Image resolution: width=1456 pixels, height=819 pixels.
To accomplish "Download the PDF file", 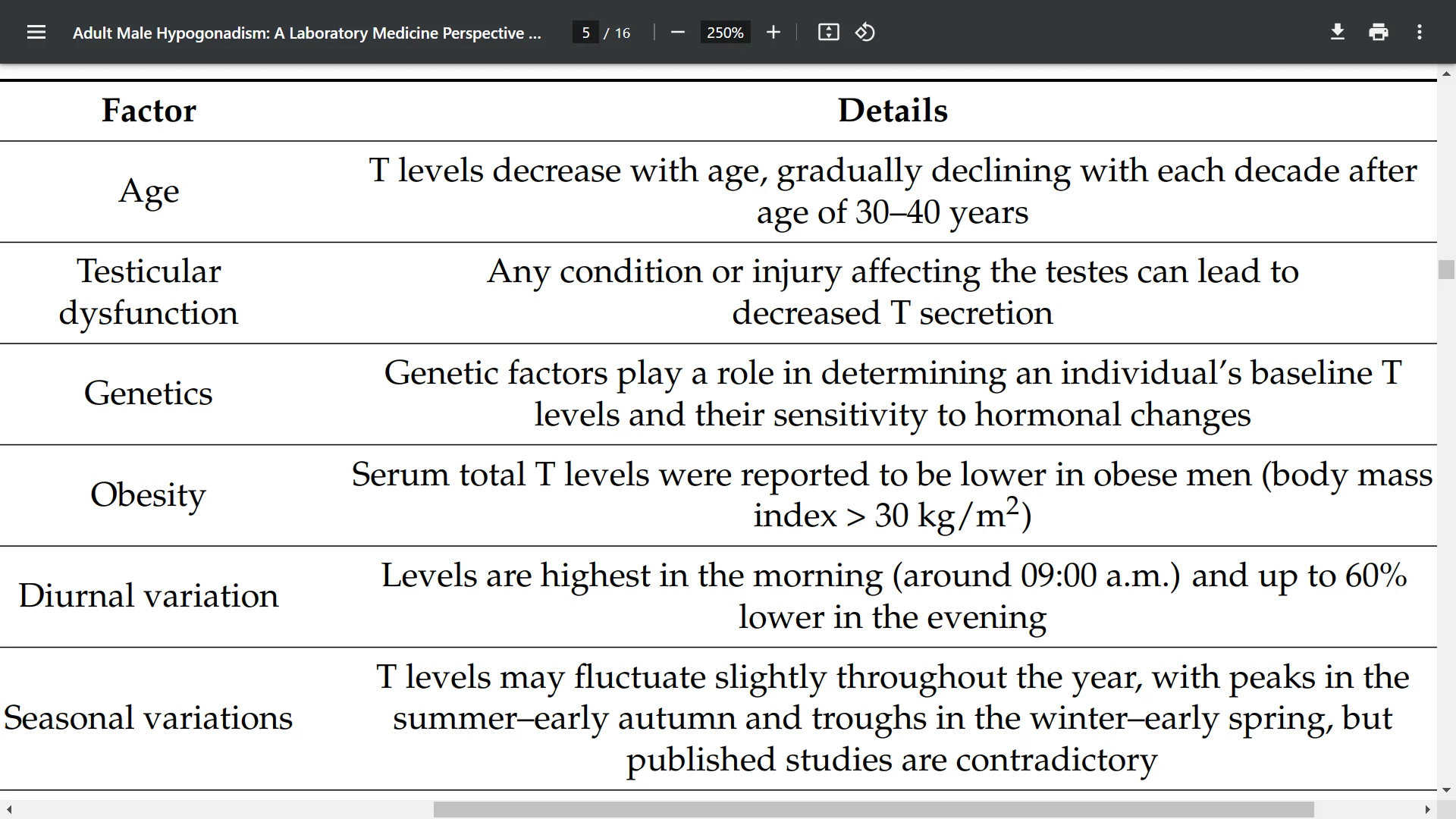I will [x=1338, y=33].
